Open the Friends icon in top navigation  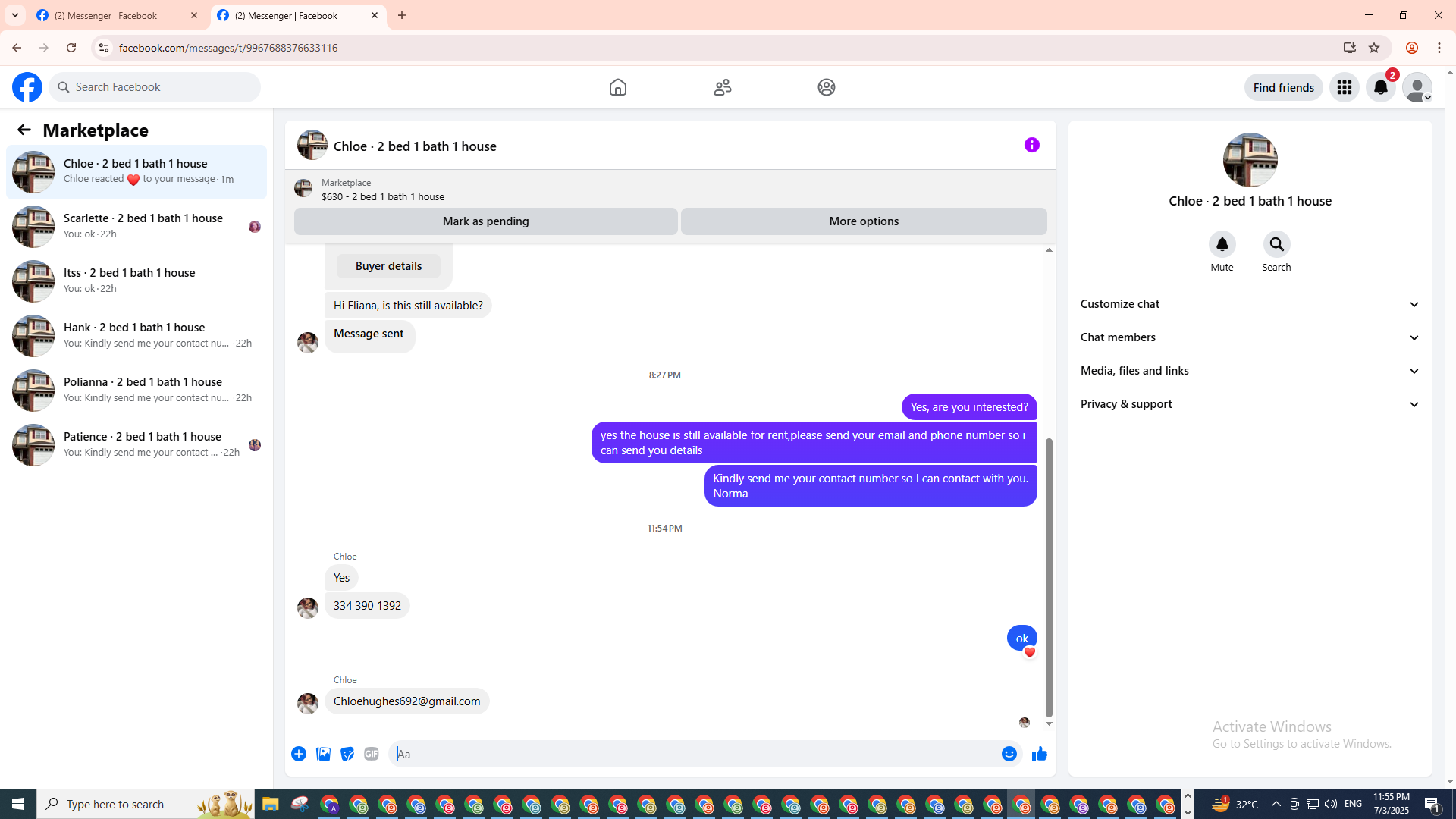722,87
